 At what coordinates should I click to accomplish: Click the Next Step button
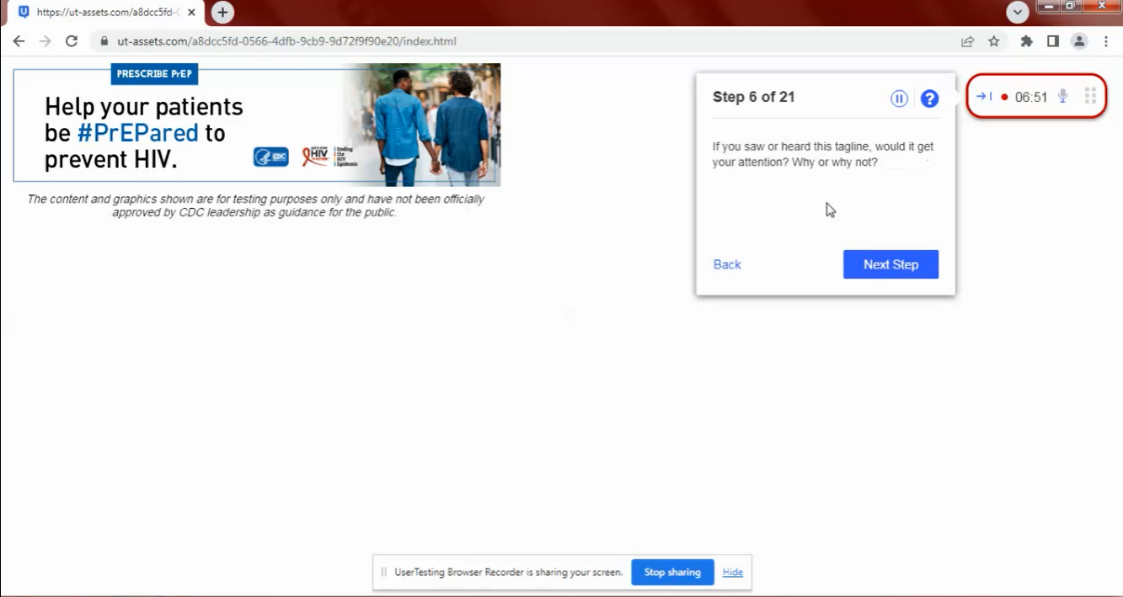click(x=890, y=264)
